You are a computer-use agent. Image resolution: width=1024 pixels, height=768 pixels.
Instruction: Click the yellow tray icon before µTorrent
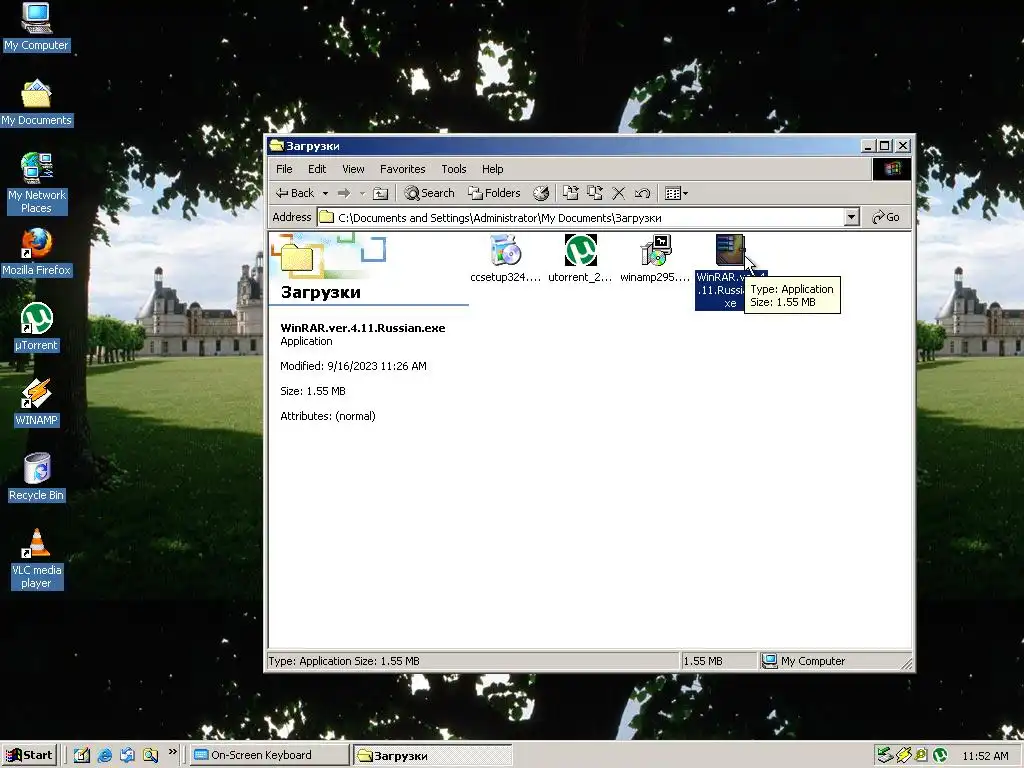921,755
